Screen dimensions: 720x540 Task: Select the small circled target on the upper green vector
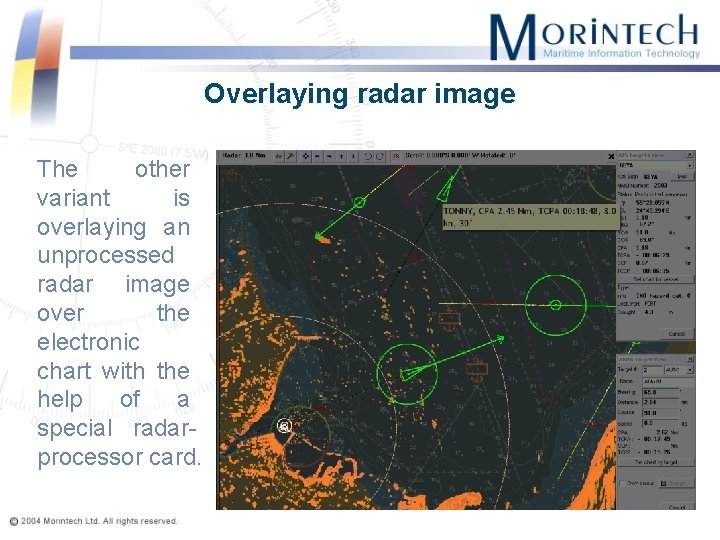[x=360, y=202]
